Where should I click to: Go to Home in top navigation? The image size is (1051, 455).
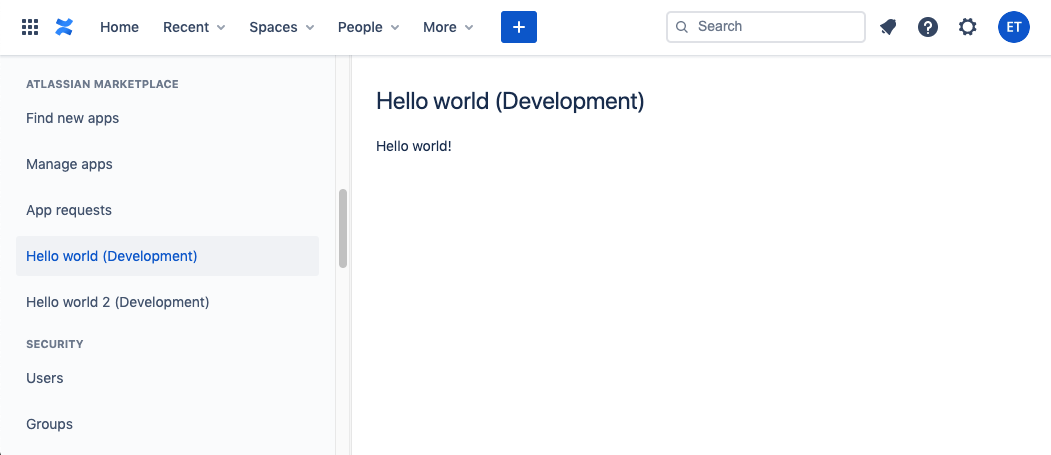119,27
